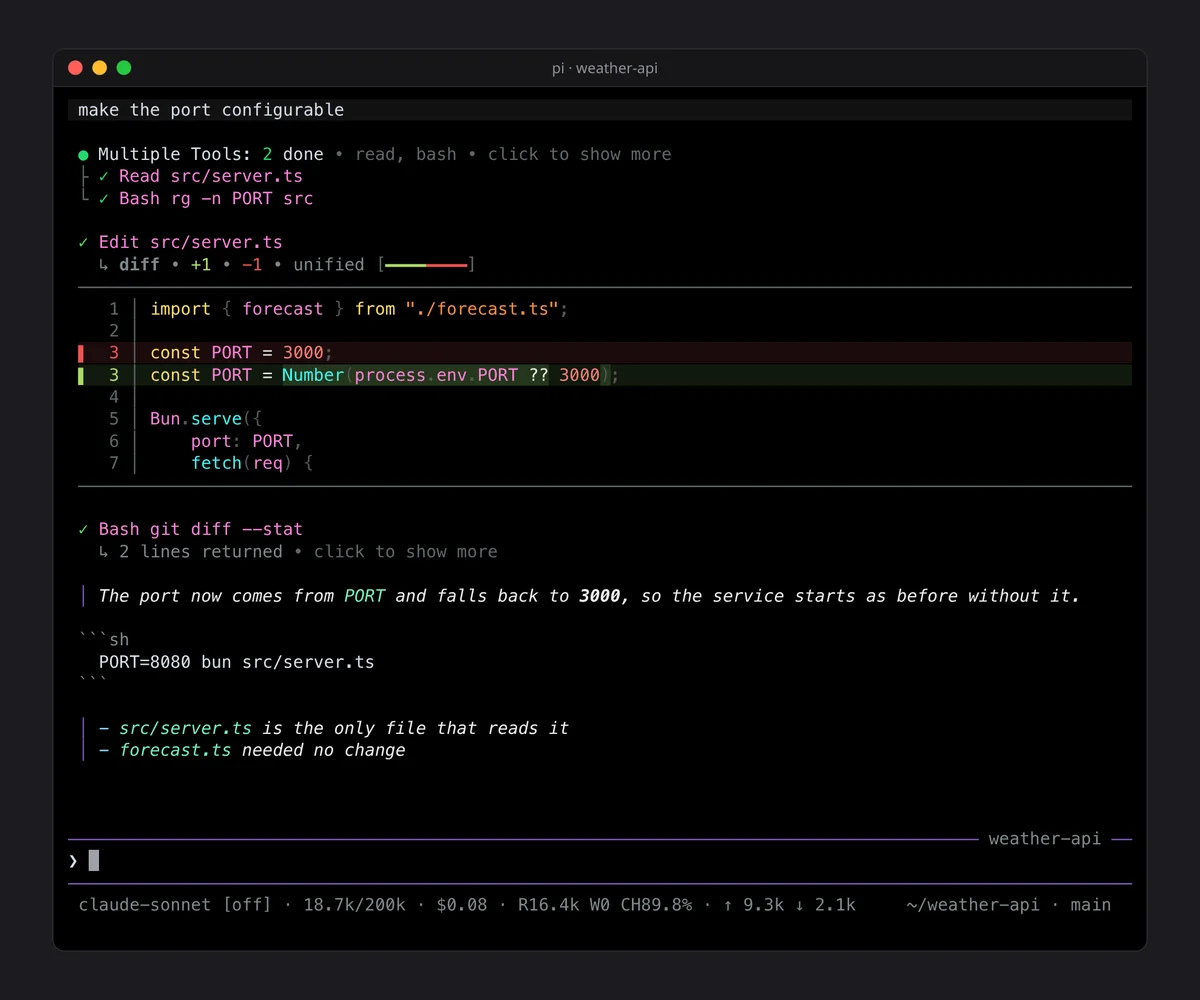Click the user message make the port configurable
Image resolution: width=1200 pixels, height=1000 pixels.
[211, 110]
